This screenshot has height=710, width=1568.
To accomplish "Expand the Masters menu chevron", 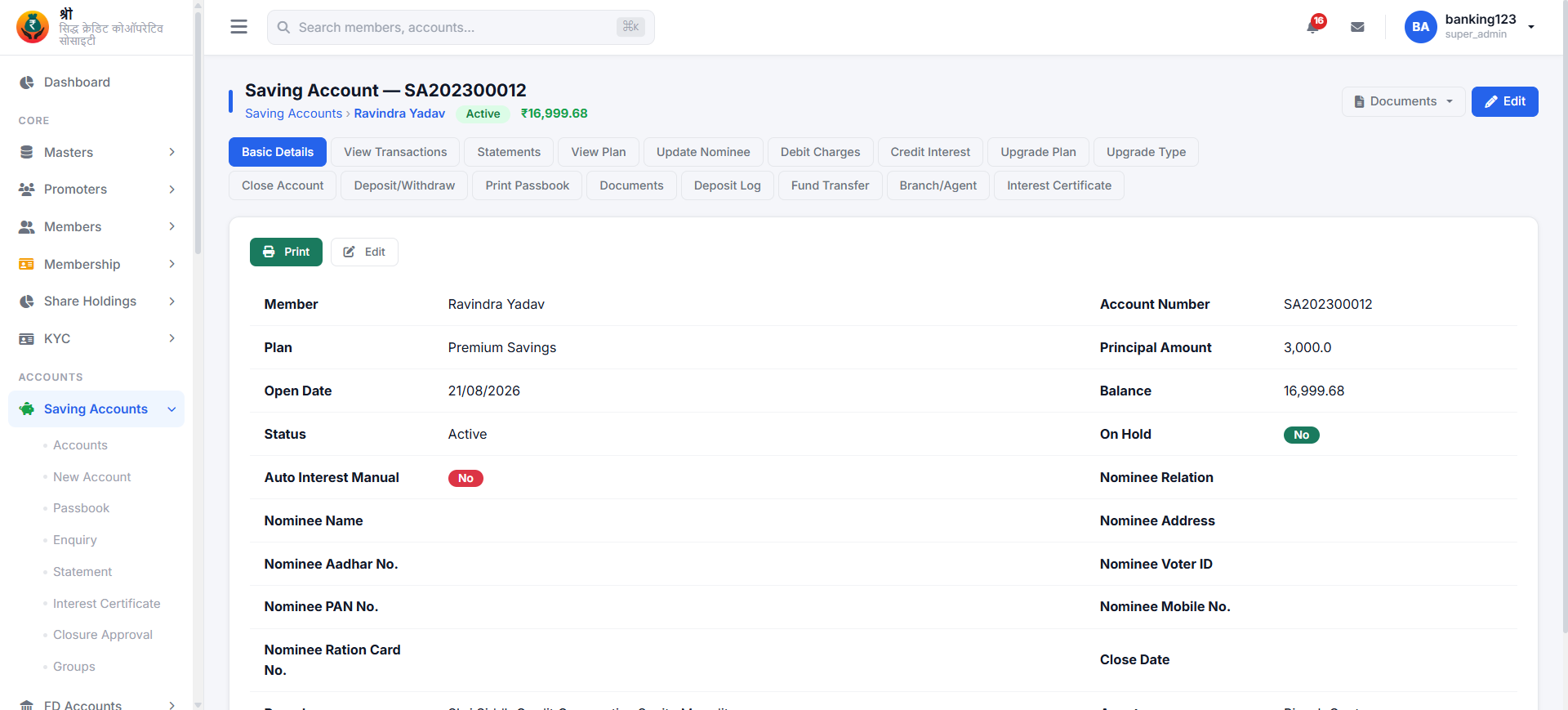I will click(171, 152).
